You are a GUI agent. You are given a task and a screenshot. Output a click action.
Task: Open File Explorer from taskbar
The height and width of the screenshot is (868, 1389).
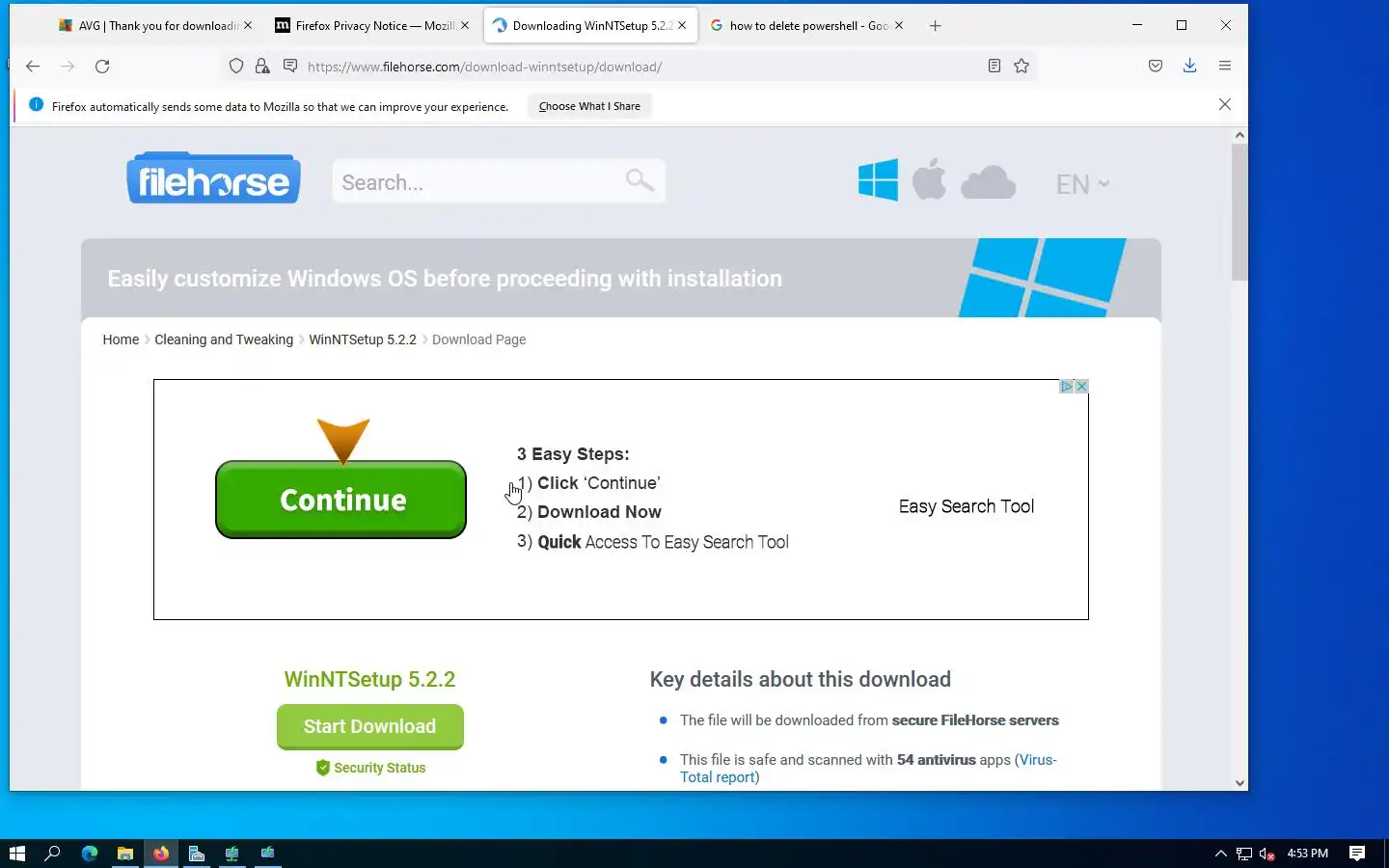pyautogui.click(x=125, y=854)
